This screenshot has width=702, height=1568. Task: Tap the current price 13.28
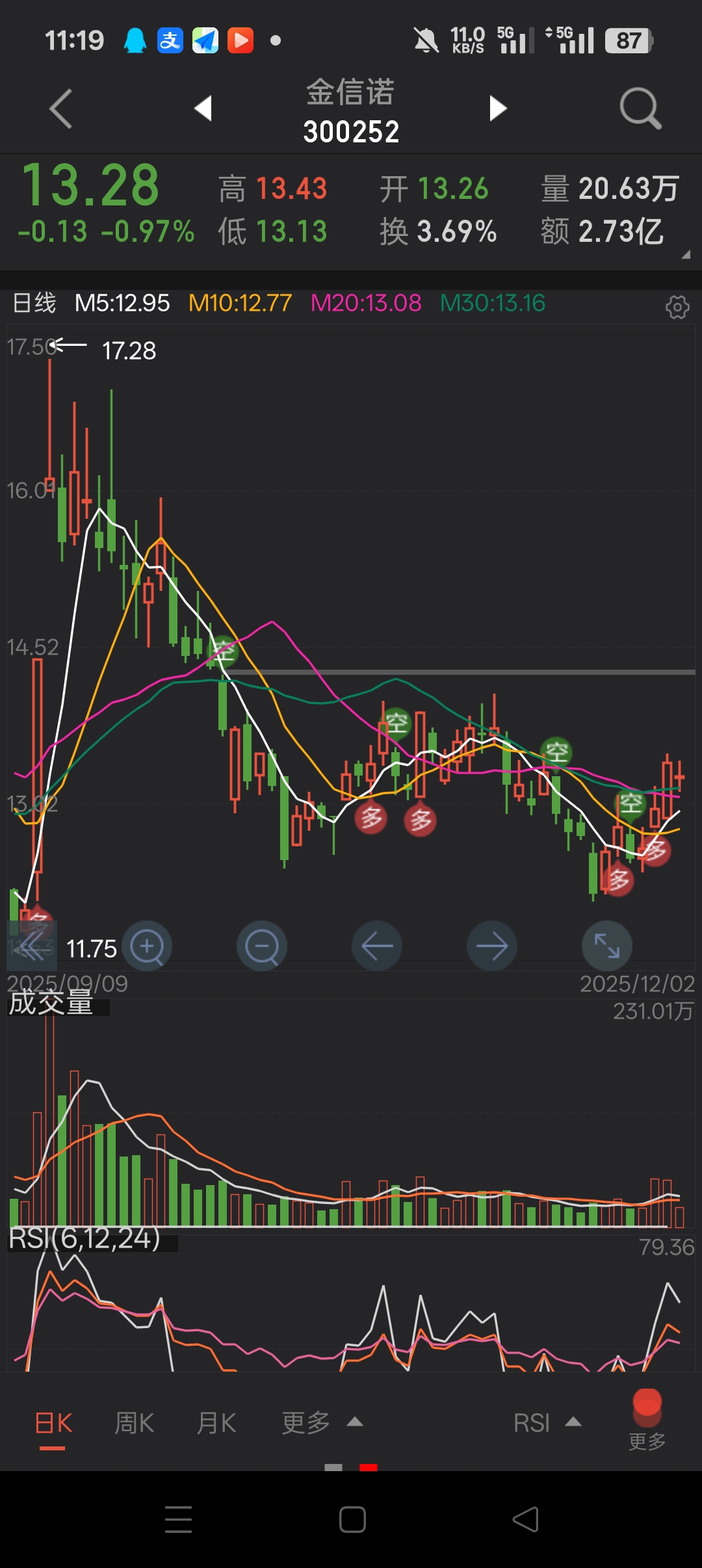[x=90, y=185]
